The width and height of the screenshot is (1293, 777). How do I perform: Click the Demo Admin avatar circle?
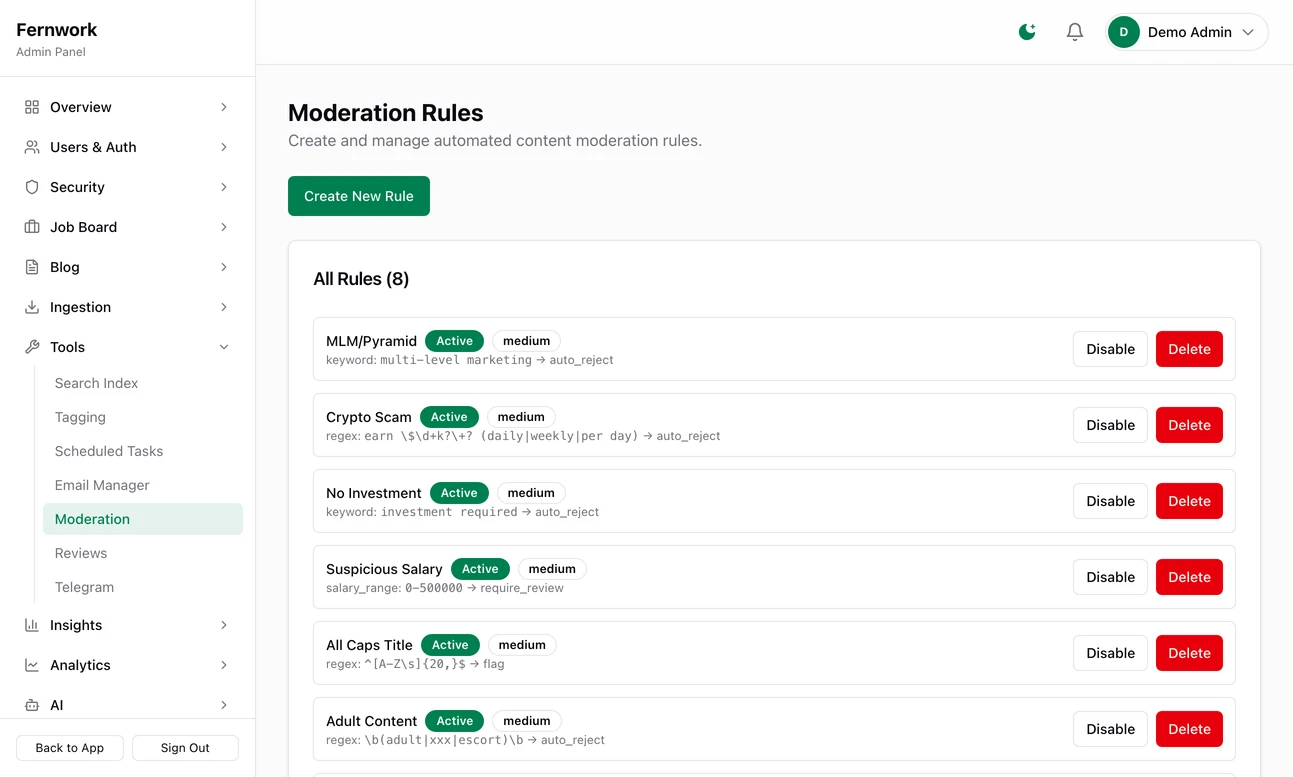pos(1124,32)
